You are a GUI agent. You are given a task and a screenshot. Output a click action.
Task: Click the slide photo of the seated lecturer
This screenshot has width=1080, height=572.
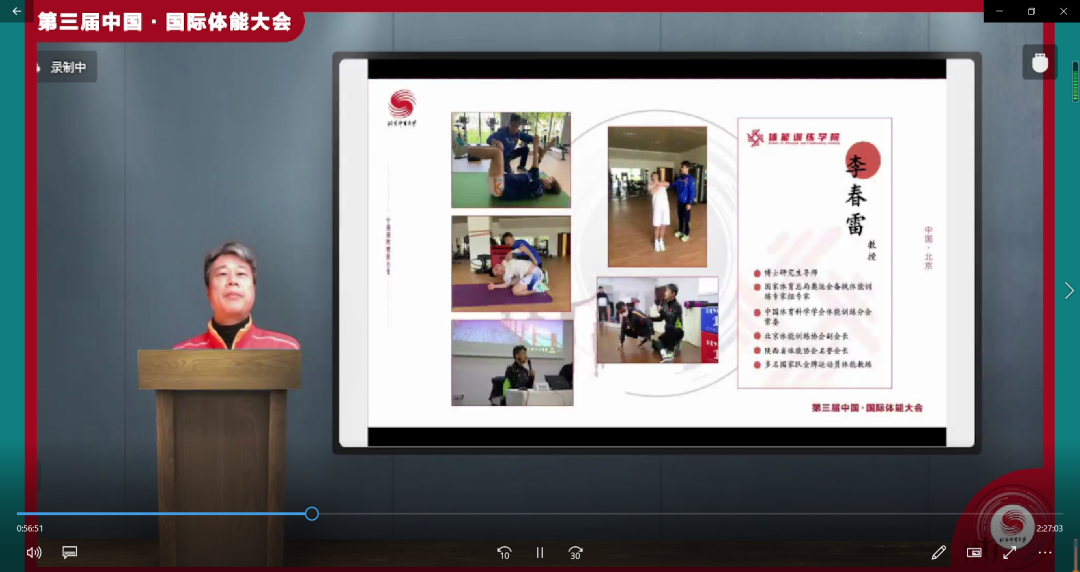point(512,362)
